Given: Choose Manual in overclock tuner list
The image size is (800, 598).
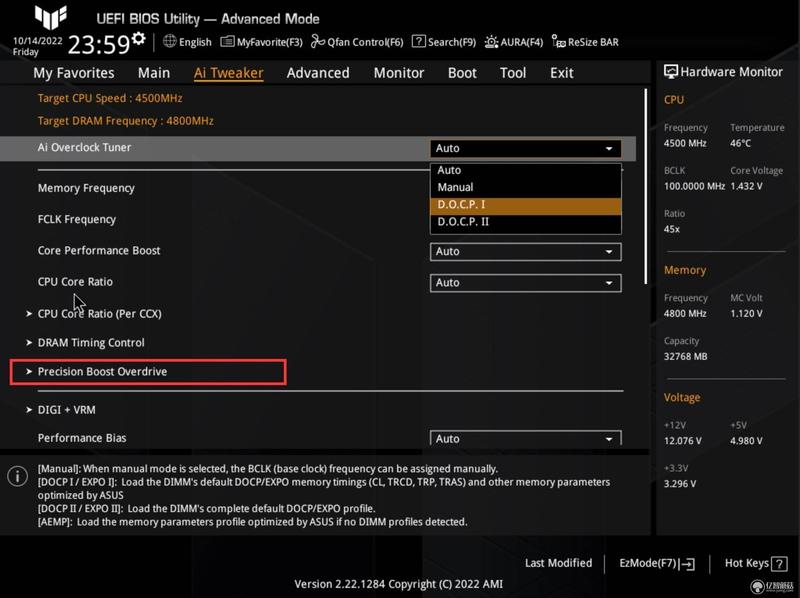Looking at the screenshot, I should tap(526, 187).
